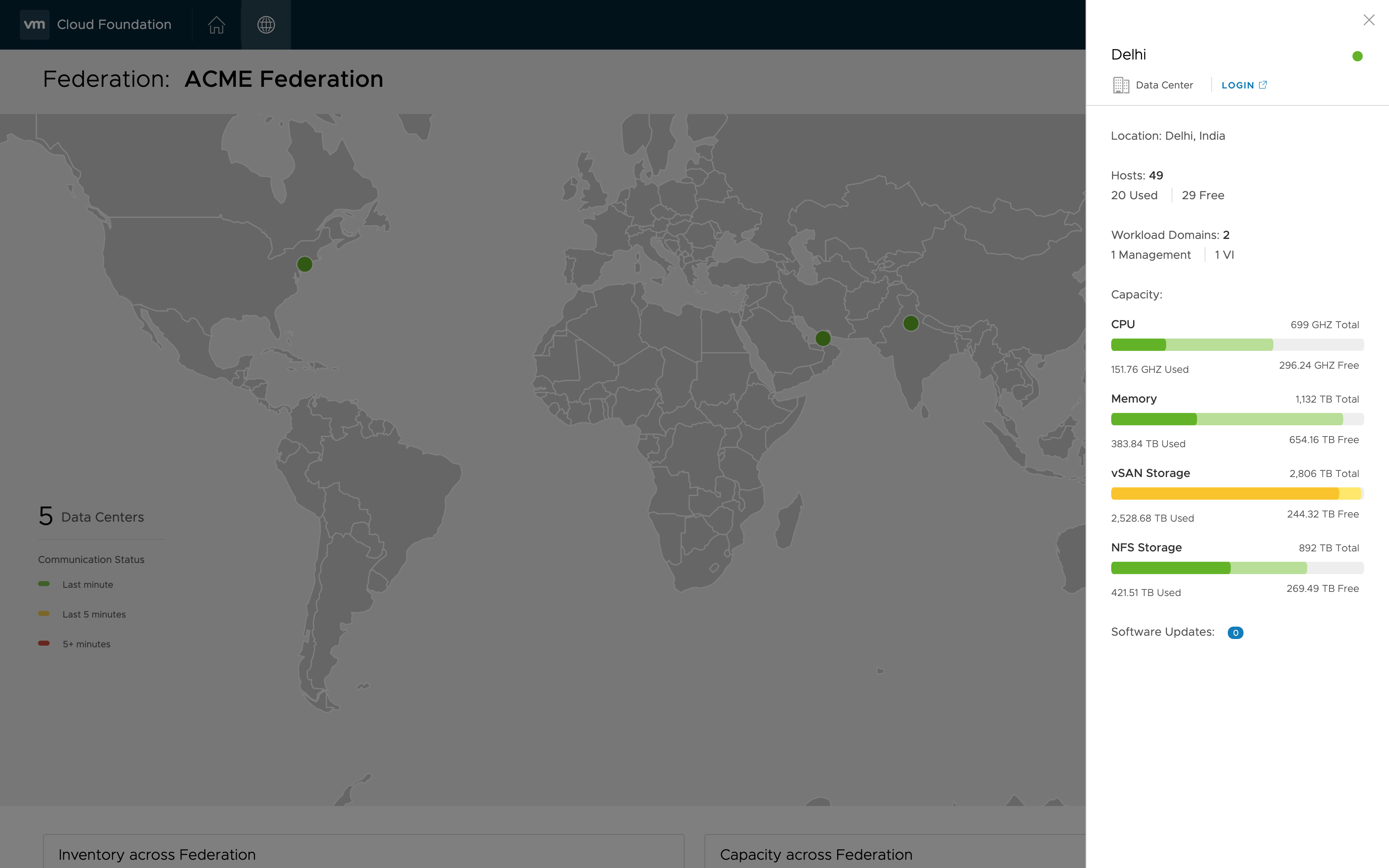Click the Data Center building icon

pyautogui.click(x=1120, y=85)
